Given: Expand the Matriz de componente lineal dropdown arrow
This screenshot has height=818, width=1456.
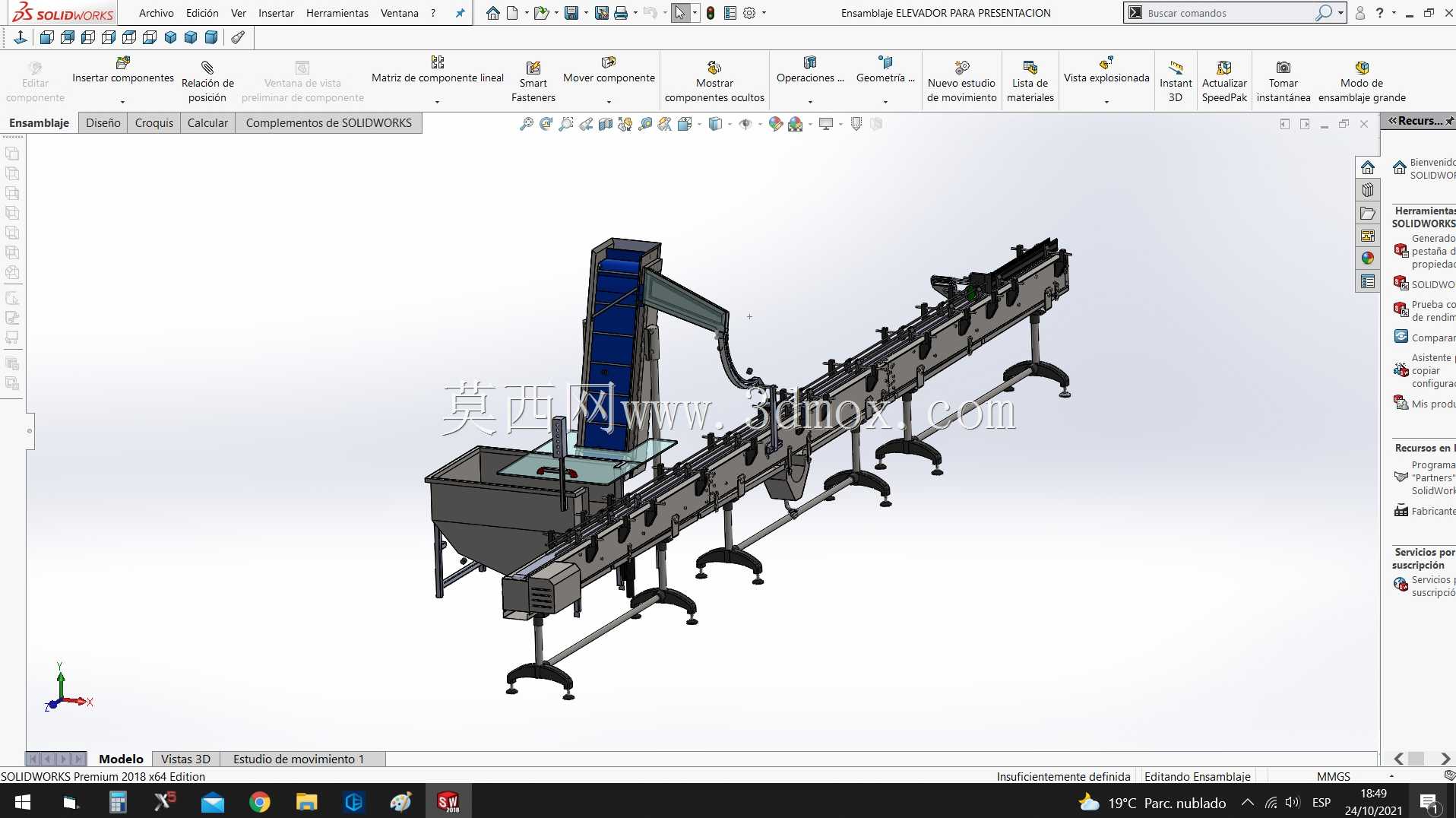Looking at the screenshot, I should pos(437,102).
